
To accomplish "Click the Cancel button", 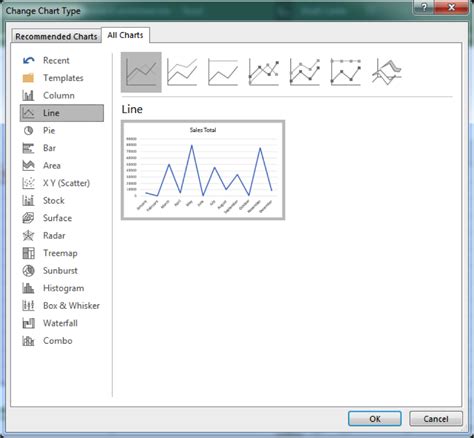I will click(x=436, y=419).
